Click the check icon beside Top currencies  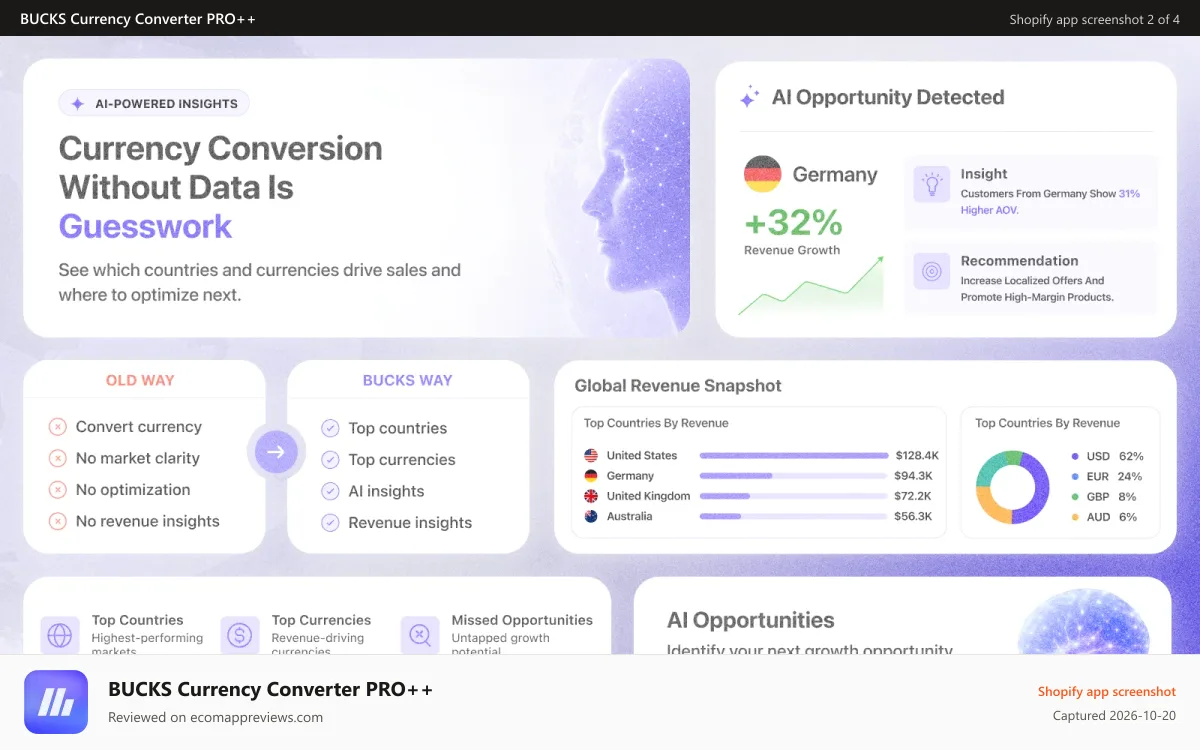tap(330, 460)
